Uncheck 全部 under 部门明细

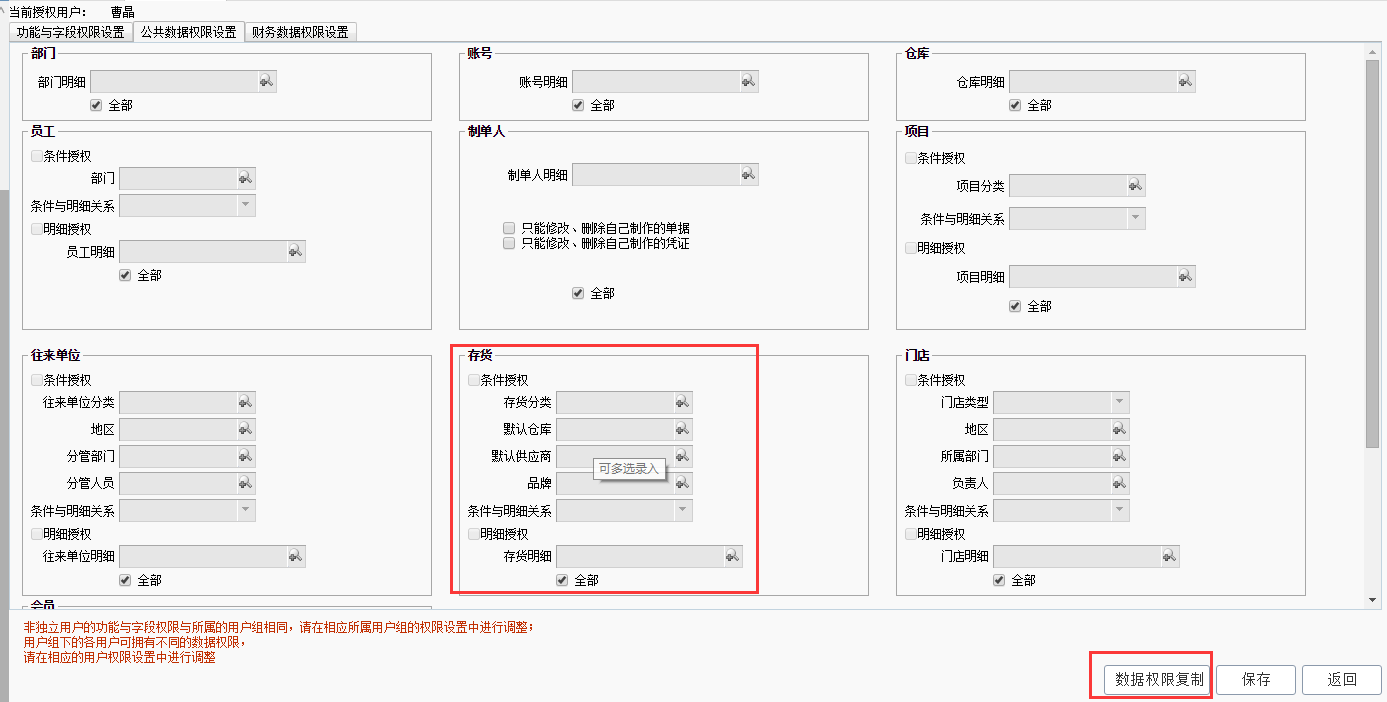[97, 105]
